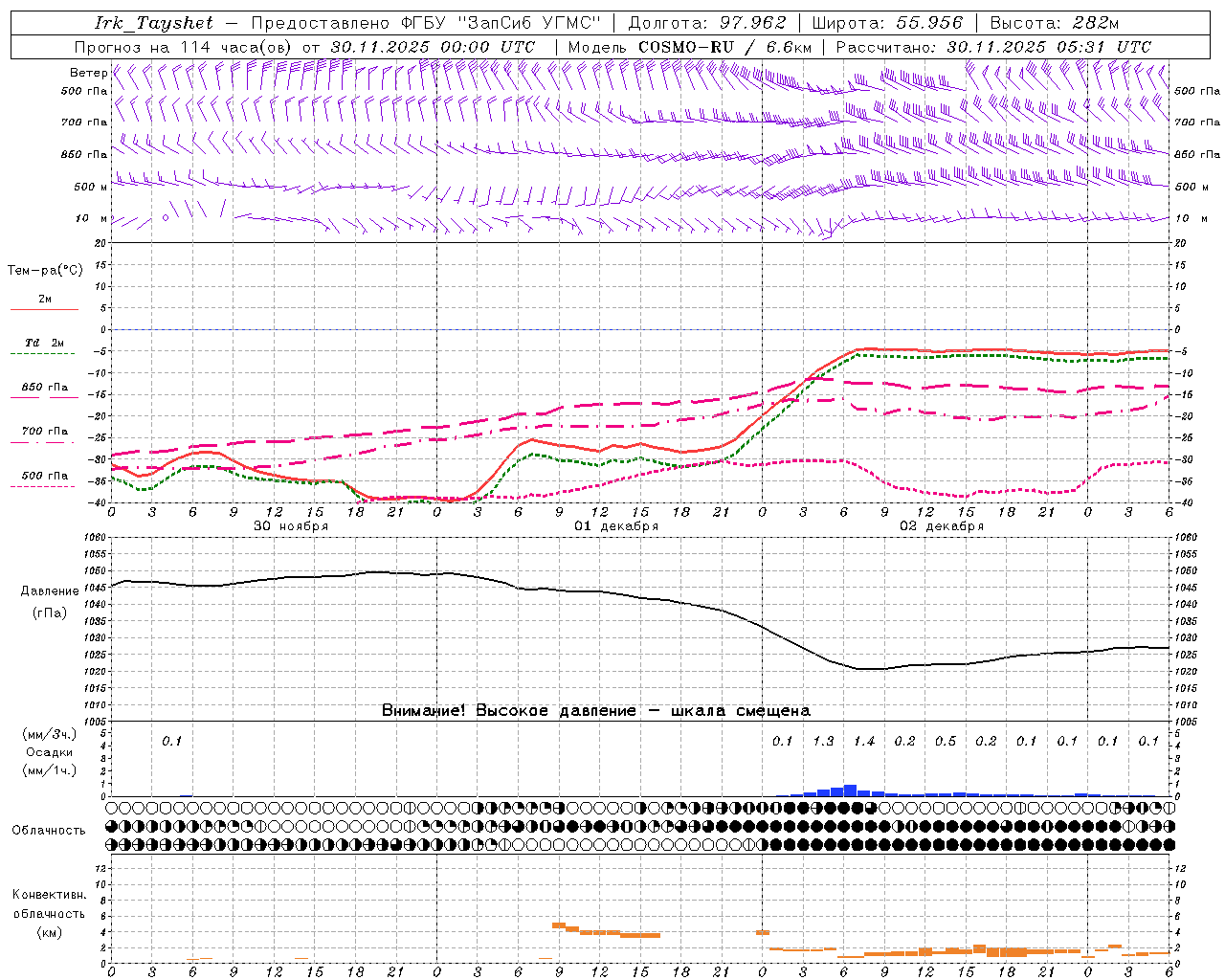Click the (мм/3ч.) unit label
Viewport: 1225px width, 980px height.
click(49, 734)
